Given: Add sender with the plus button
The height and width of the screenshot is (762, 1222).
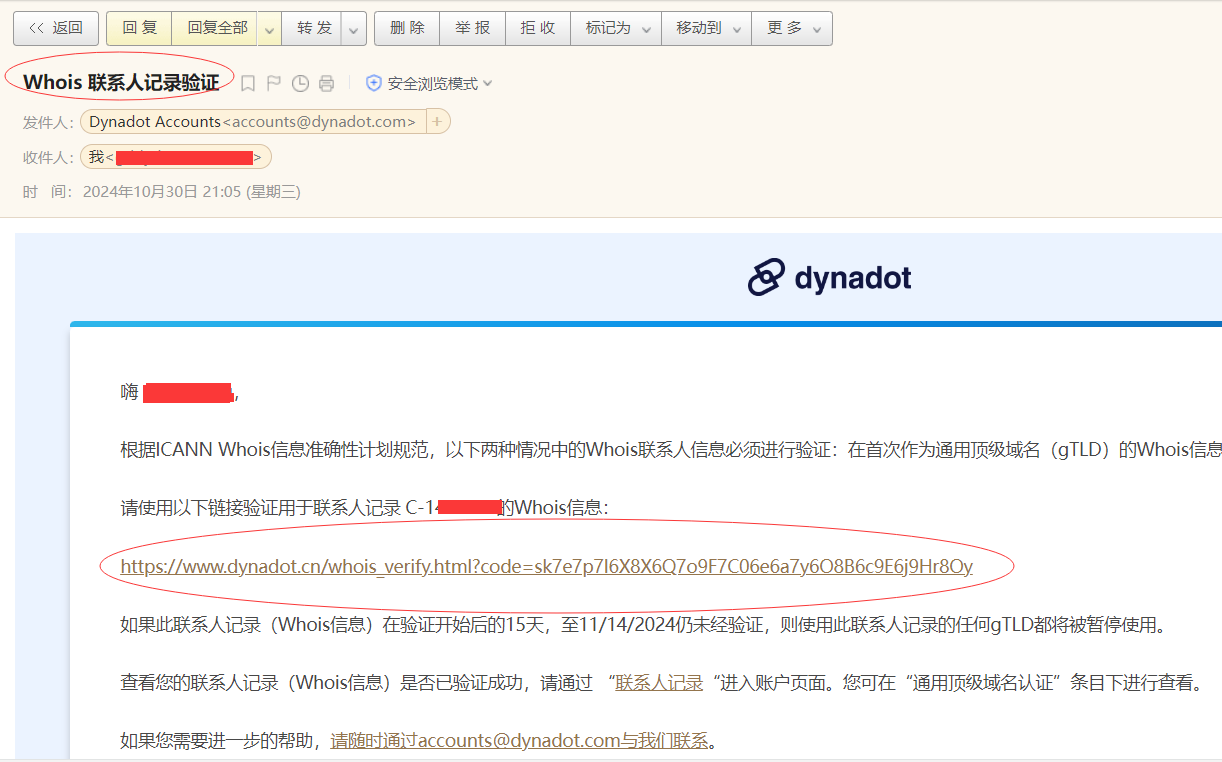Looking at the screenshot, I should coord(438,121).
